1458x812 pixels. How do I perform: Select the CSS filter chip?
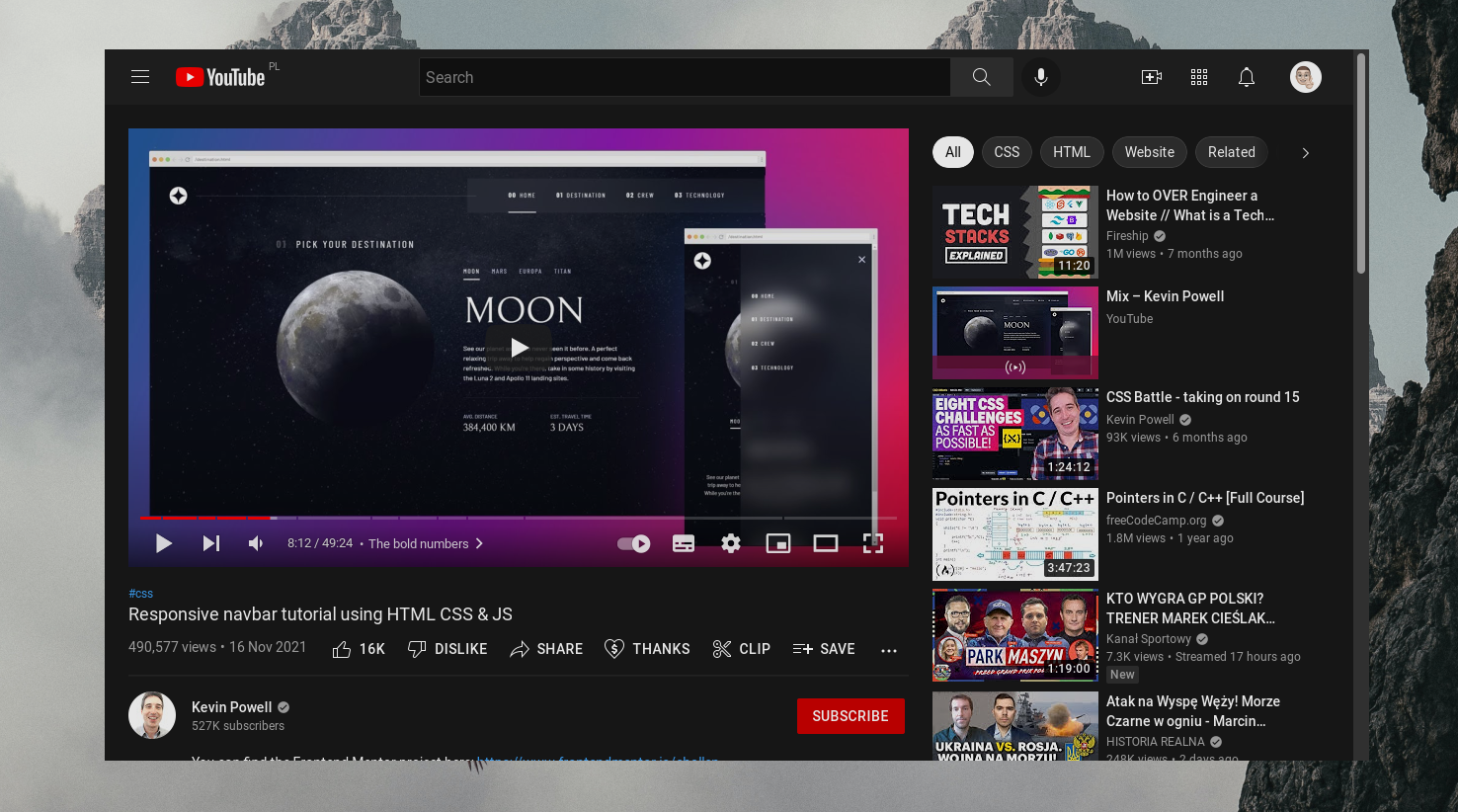(1007, 152)
